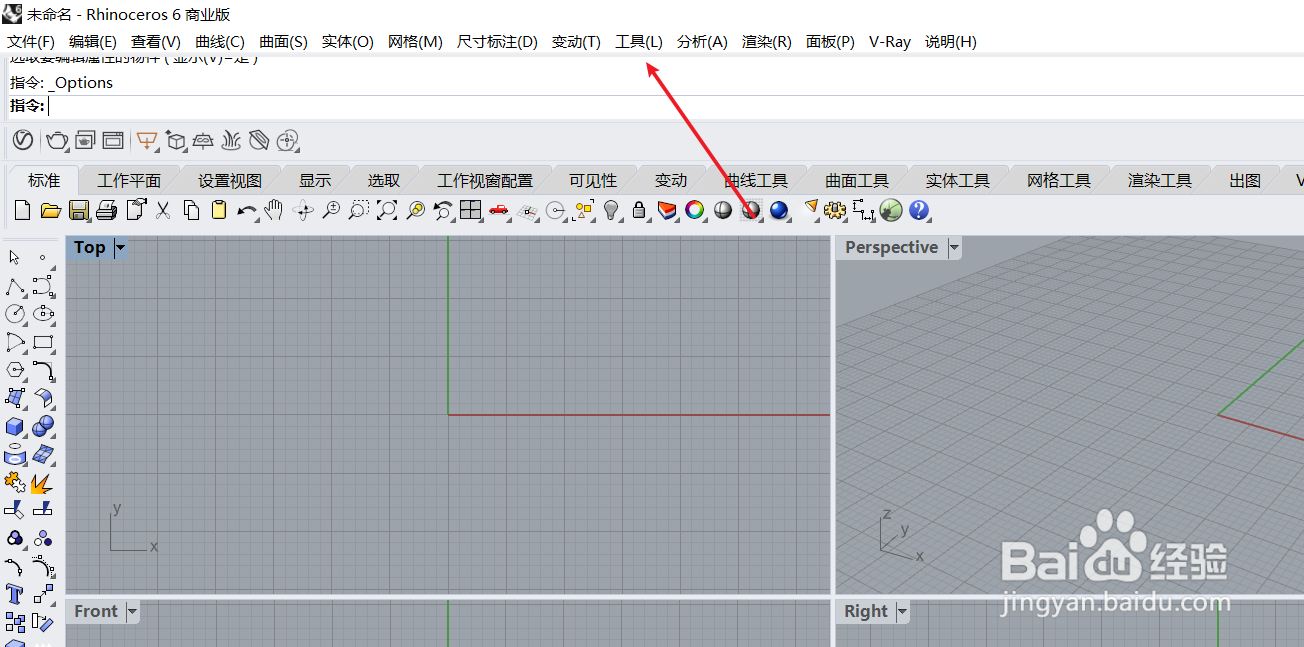Switch to the 可见性 tab

point(593,181)
